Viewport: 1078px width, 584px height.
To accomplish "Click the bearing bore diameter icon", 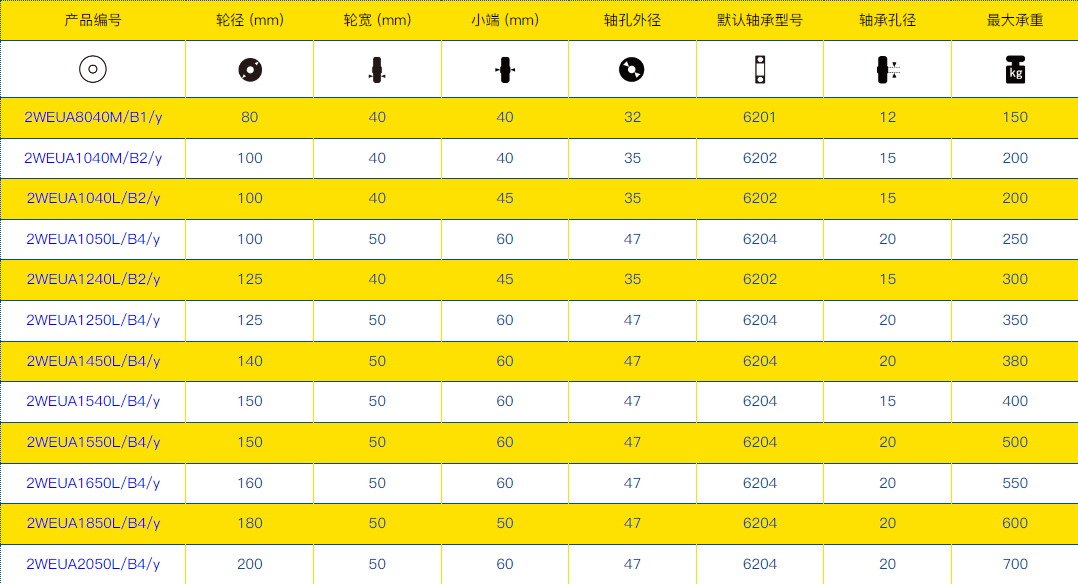I will (x=887, y=70).
